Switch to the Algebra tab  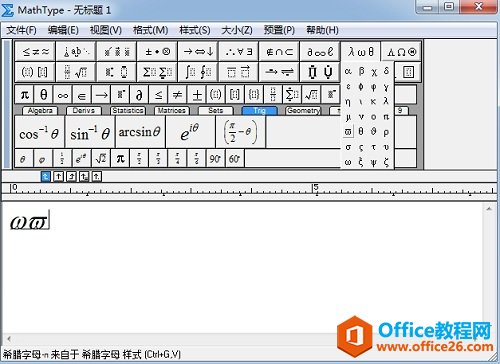point(40,111)
